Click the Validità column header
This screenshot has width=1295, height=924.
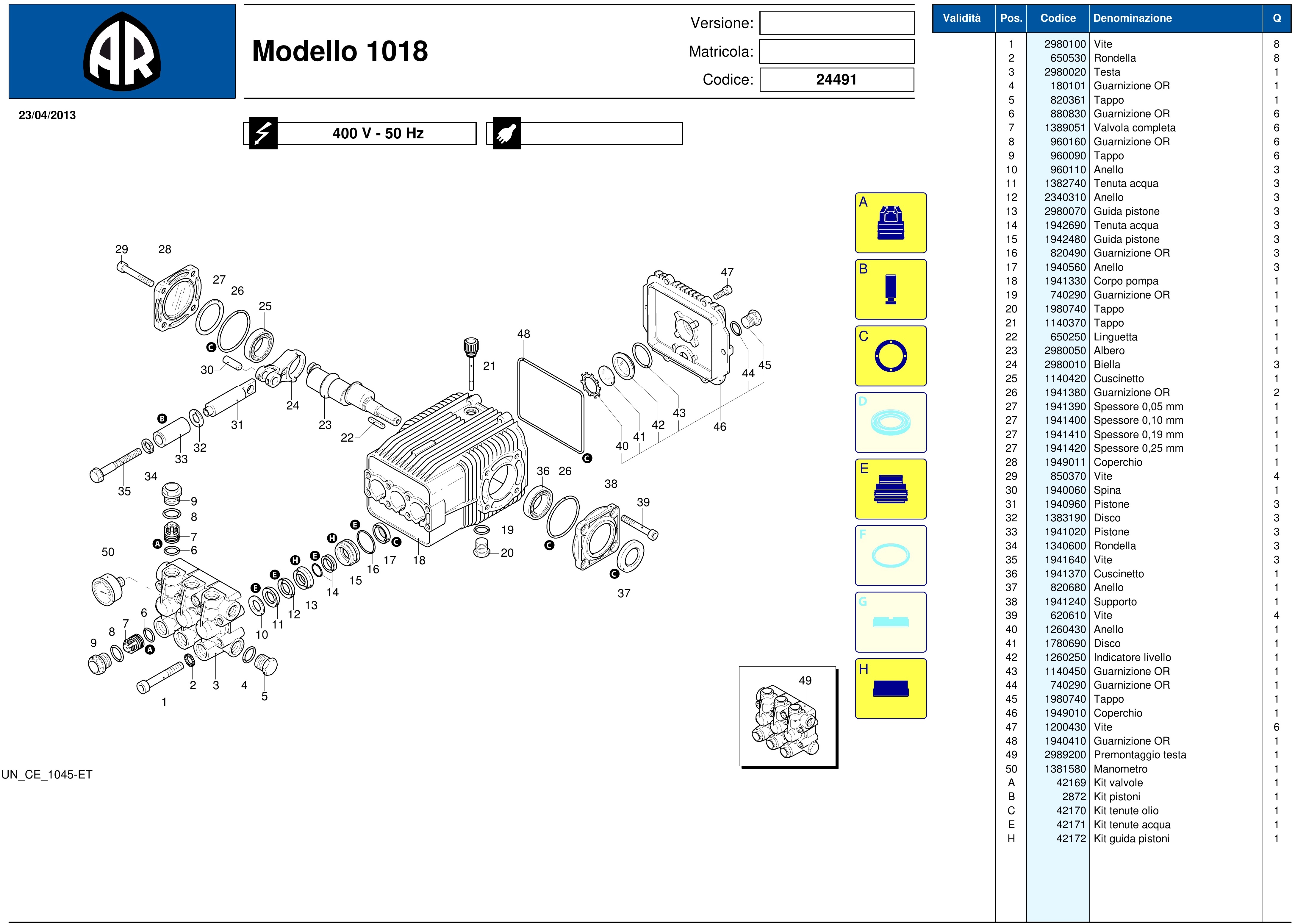961,18
